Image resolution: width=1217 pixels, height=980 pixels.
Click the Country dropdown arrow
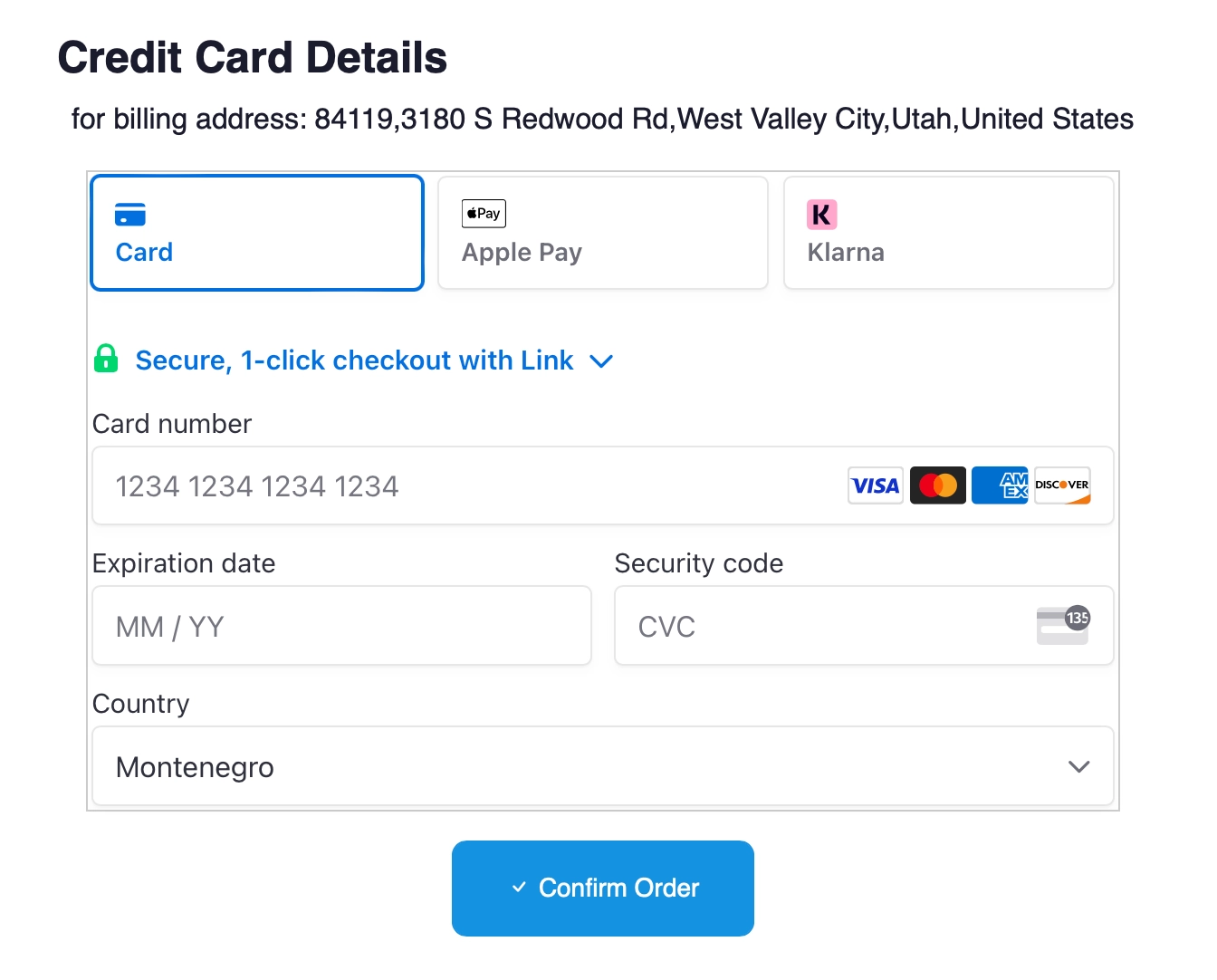[1078, 766]
